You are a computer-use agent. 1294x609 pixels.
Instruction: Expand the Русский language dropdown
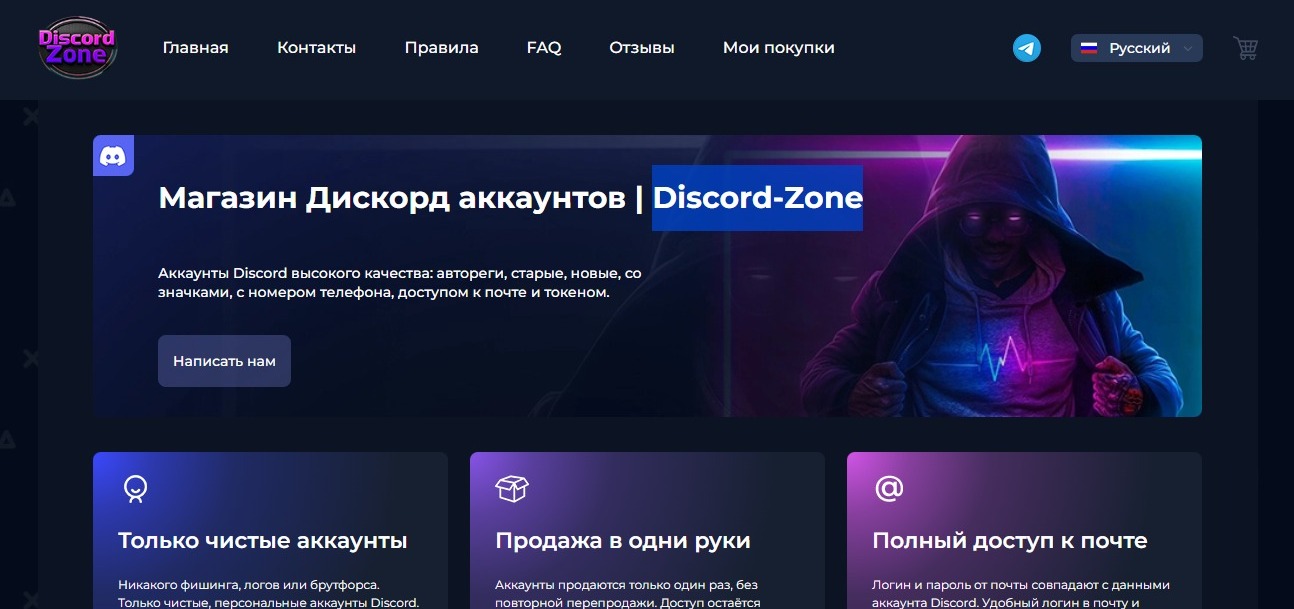point(1137,48)
